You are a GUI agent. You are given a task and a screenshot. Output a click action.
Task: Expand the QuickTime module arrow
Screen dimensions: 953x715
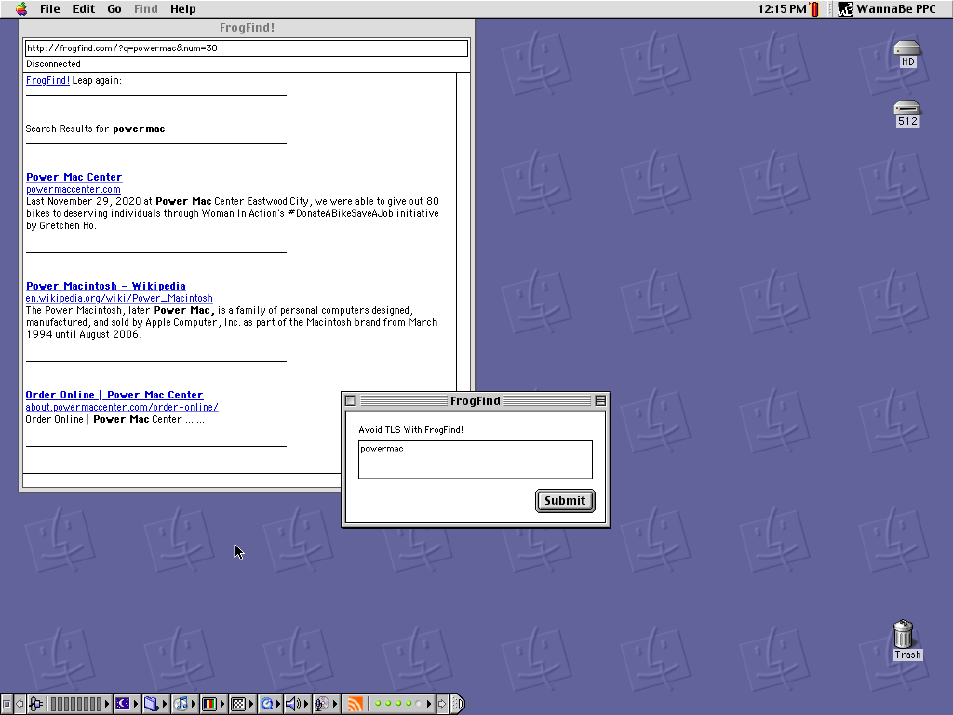coord(278,704)
